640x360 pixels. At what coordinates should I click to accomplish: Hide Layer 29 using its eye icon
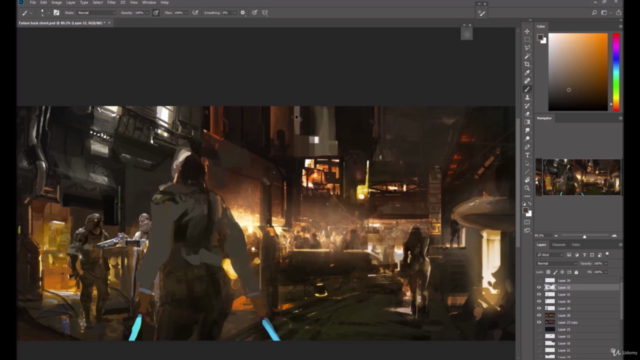coord(539,308)
